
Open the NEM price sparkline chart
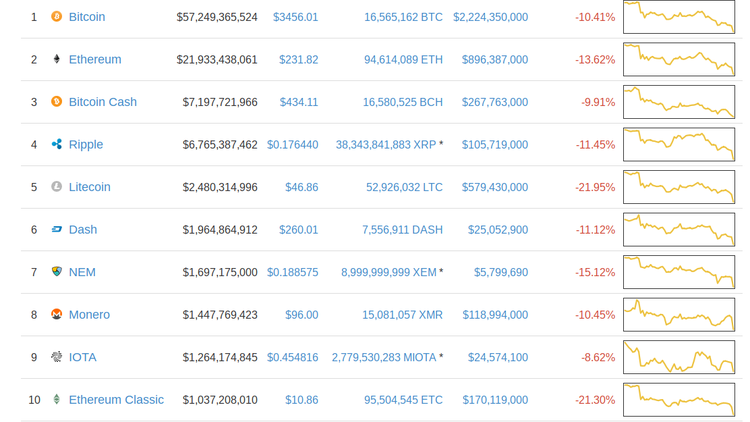pyautogui.click(x=678, y=272)
